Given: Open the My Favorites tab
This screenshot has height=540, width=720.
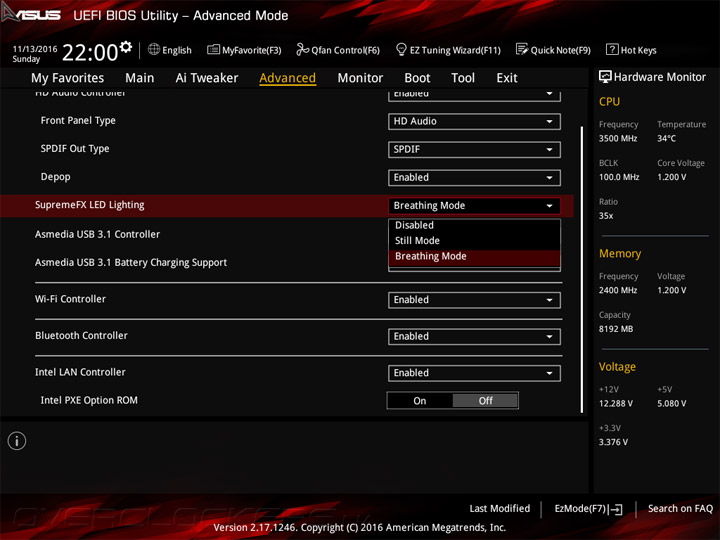Looking at the screenshot, I should (68, 78).
